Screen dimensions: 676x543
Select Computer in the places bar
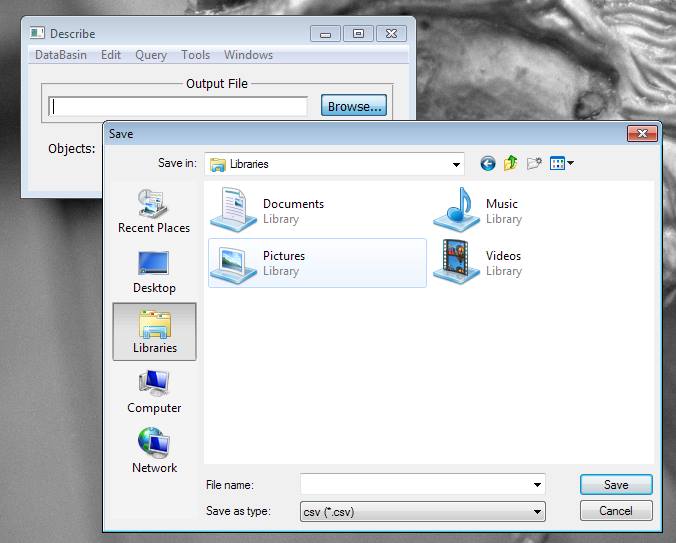(x=154, y=391)
